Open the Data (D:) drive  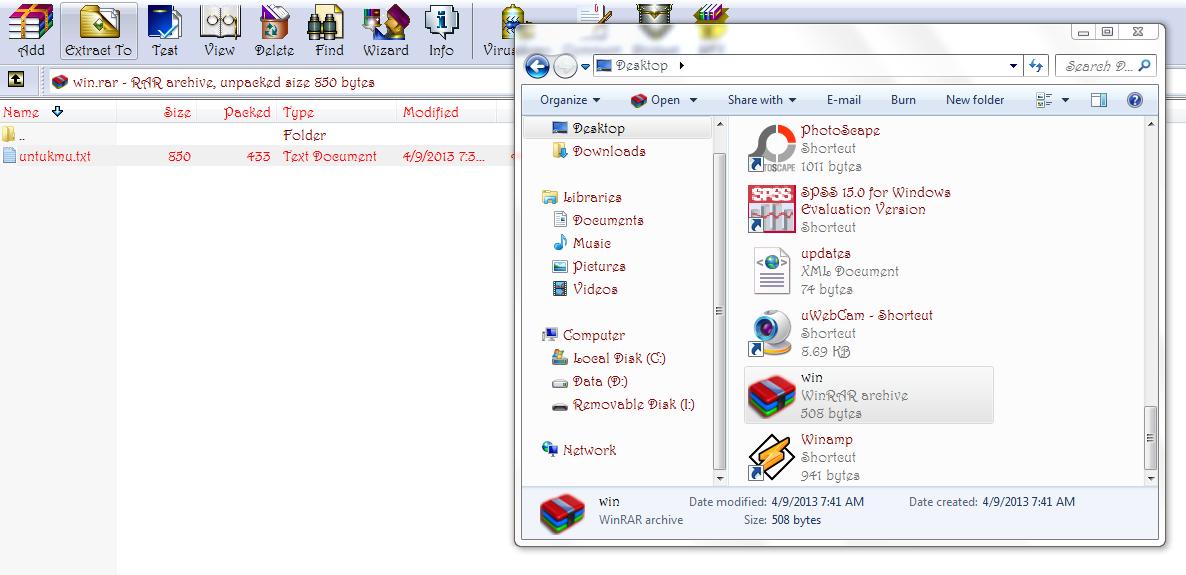(600, 381)
